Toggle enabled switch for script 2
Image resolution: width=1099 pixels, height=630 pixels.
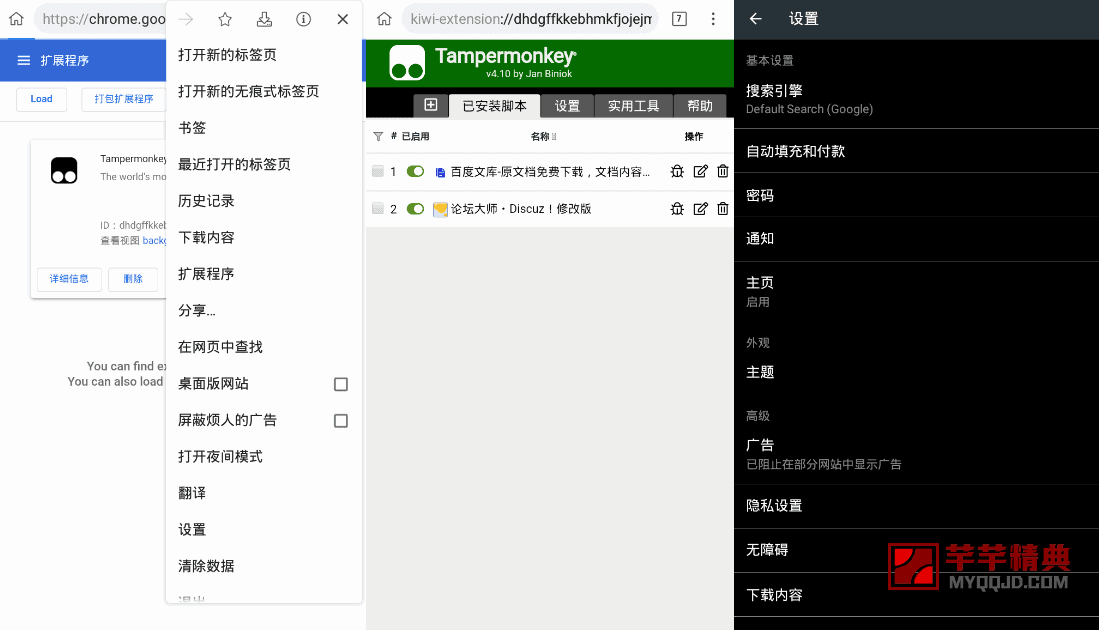point(416,208)
